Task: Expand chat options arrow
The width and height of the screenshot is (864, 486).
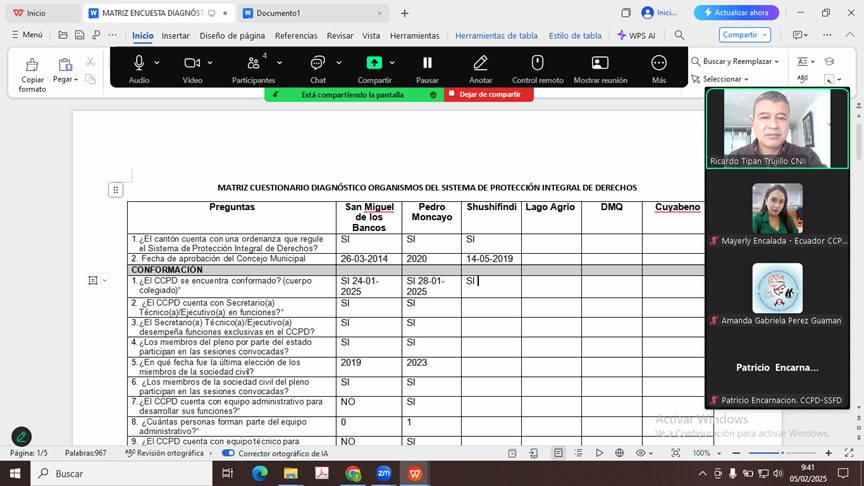Action: point(339,63)
